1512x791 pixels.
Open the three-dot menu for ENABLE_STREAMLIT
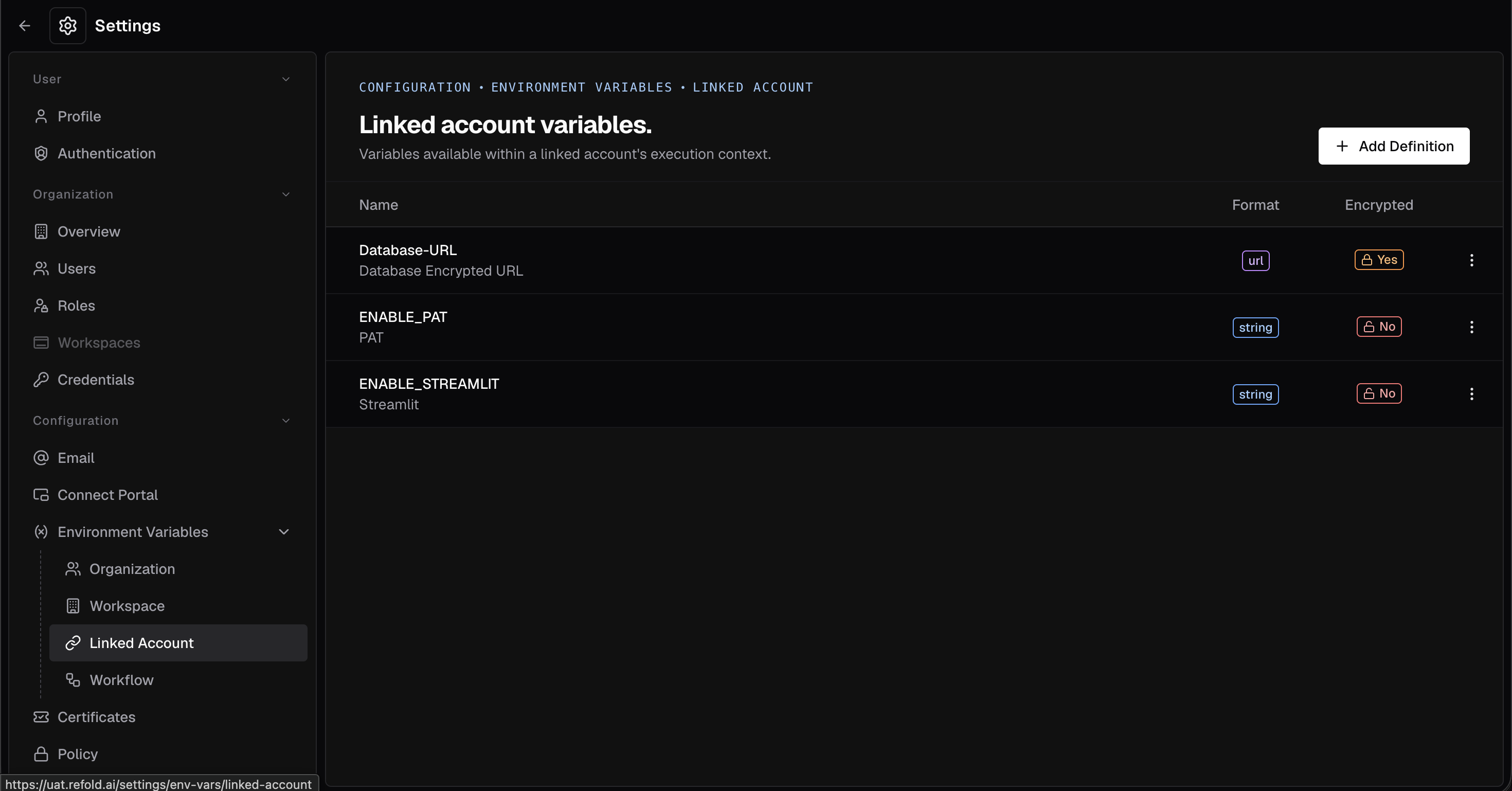(1471, 394)
